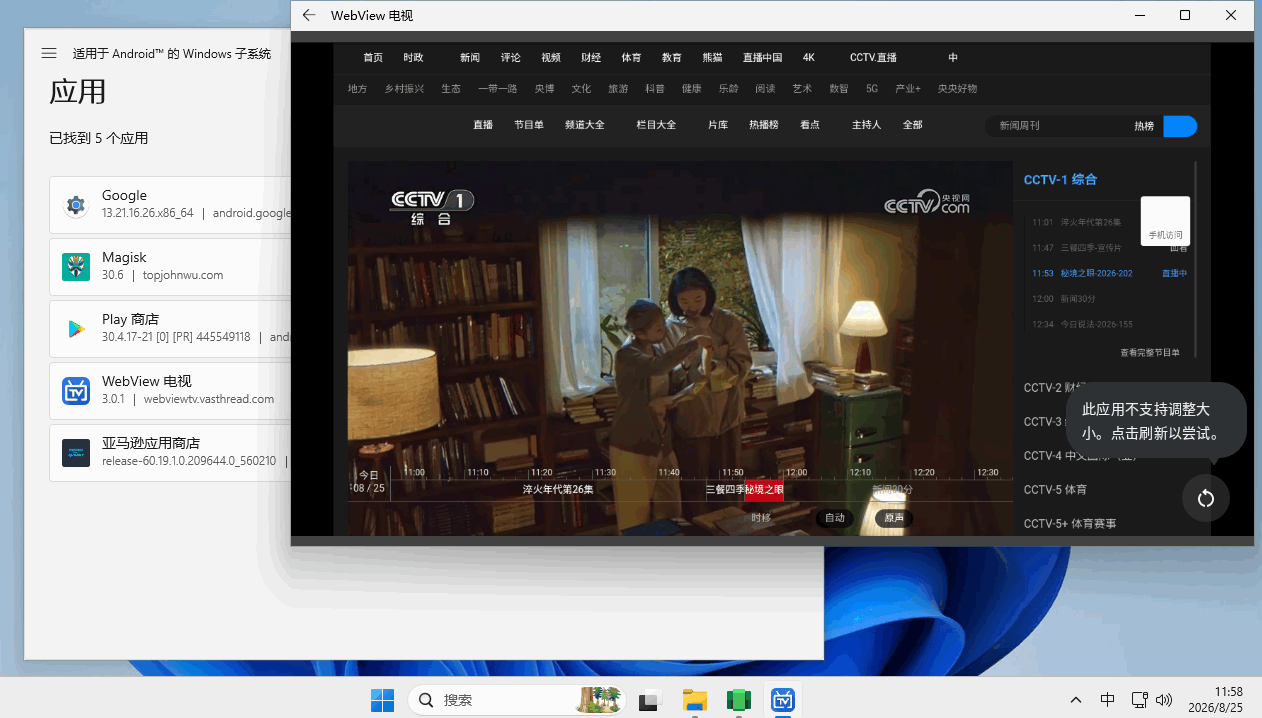Open File Explorer from the taskbar
Viewport: 1262px width, 718px height.
(x=695, y=700)
